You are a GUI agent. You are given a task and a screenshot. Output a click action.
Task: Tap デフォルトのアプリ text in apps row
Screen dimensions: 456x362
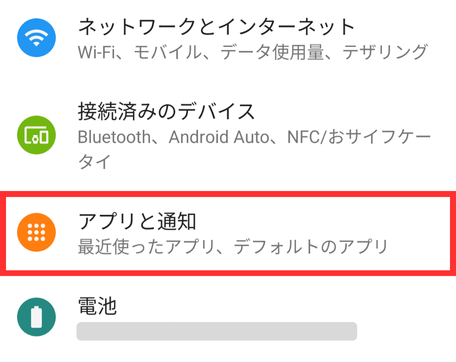tap(311, 247)
